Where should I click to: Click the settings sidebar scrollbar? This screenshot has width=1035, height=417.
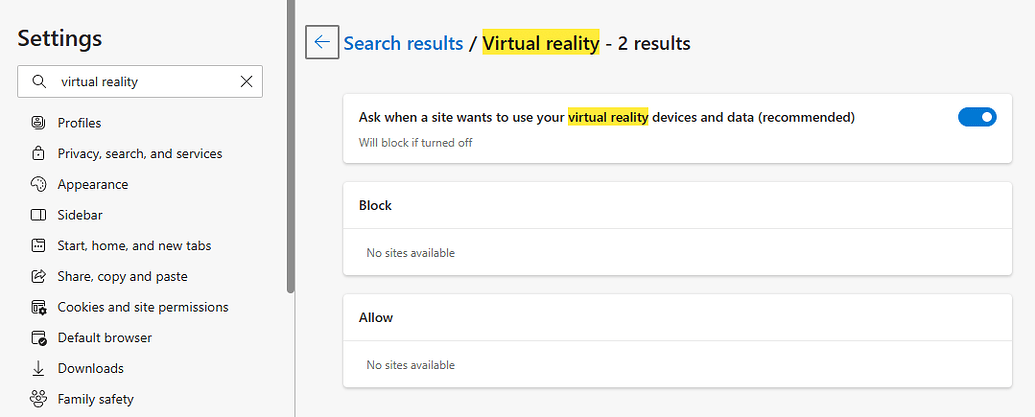pyautogui.click(x=290, y=150)
